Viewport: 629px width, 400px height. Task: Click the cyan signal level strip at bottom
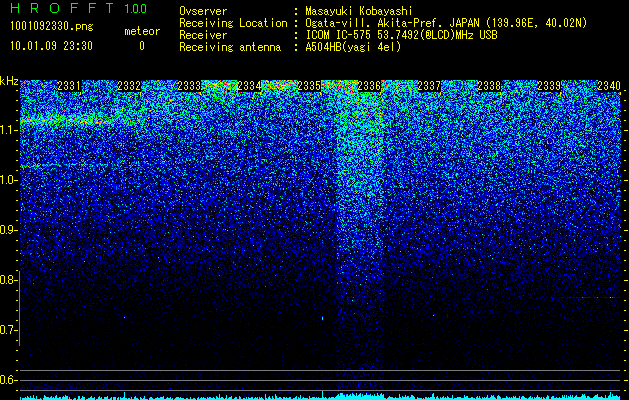pos(321,396)
